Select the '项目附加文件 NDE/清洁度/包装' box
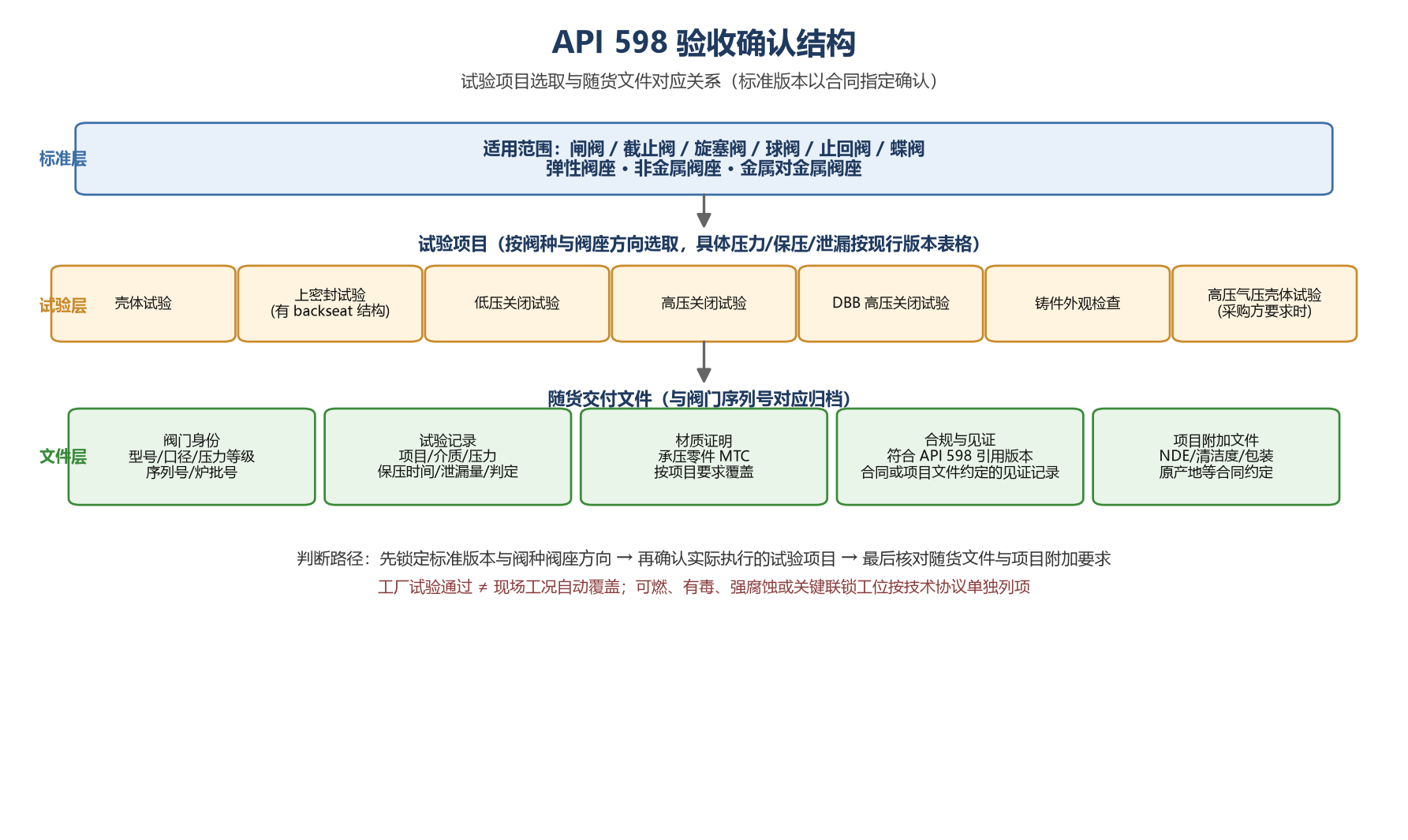The image size is (1408, 840). point(1216,457)
